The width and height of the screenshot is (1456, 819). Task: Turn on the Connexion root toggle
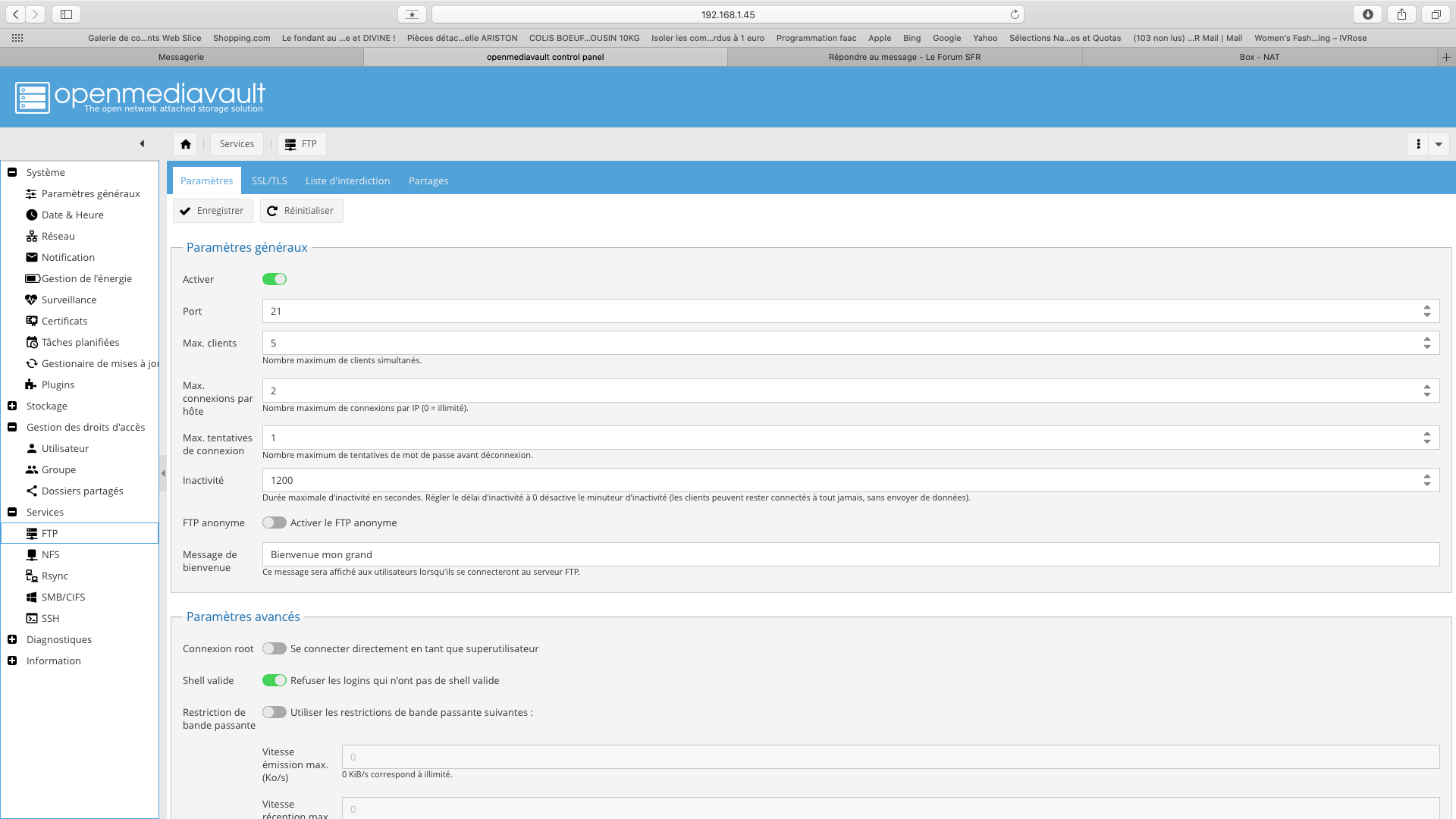pos(275,649)
